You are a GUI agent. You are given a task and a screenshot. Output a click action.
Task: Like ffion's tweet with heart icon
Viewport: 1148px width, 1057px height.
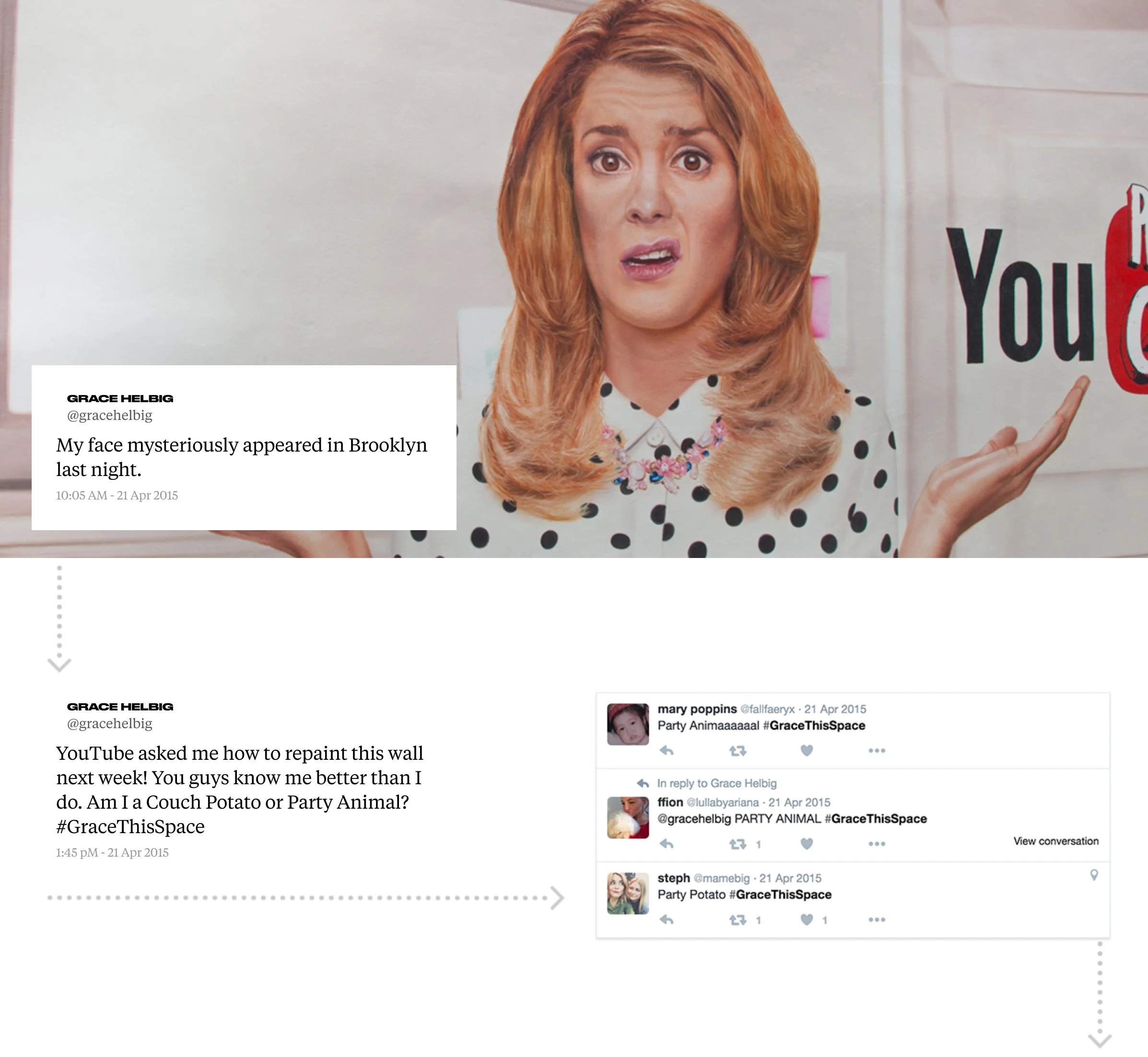[x=807, y=844]
